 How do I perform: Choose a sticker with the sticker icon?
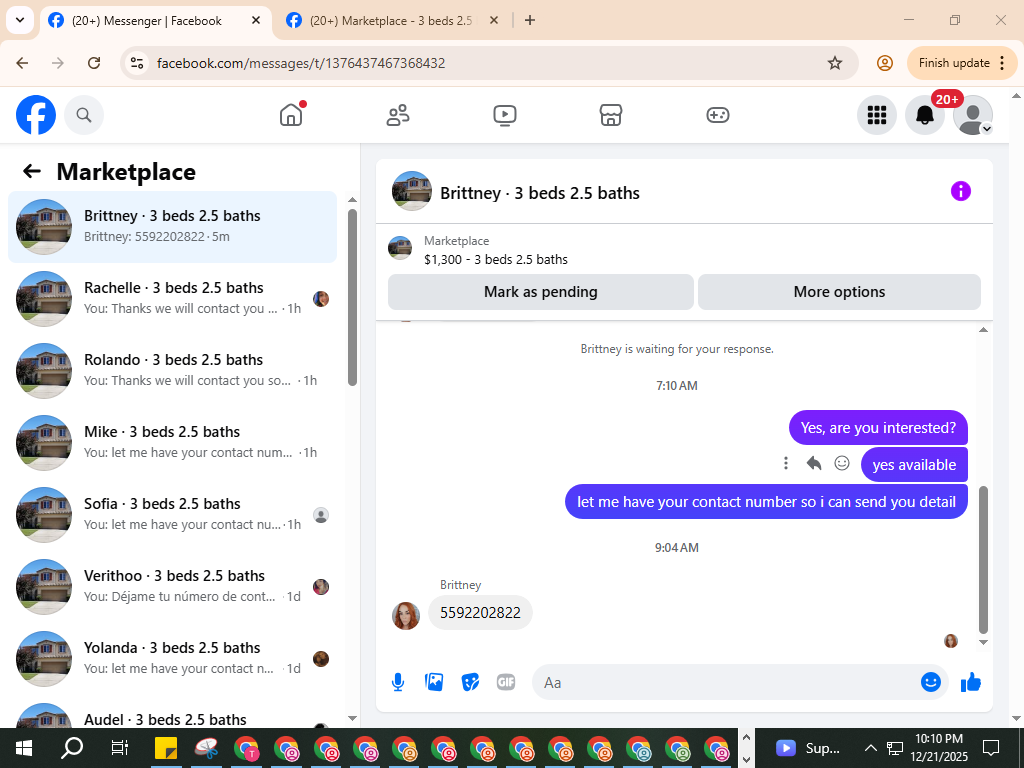470,682
